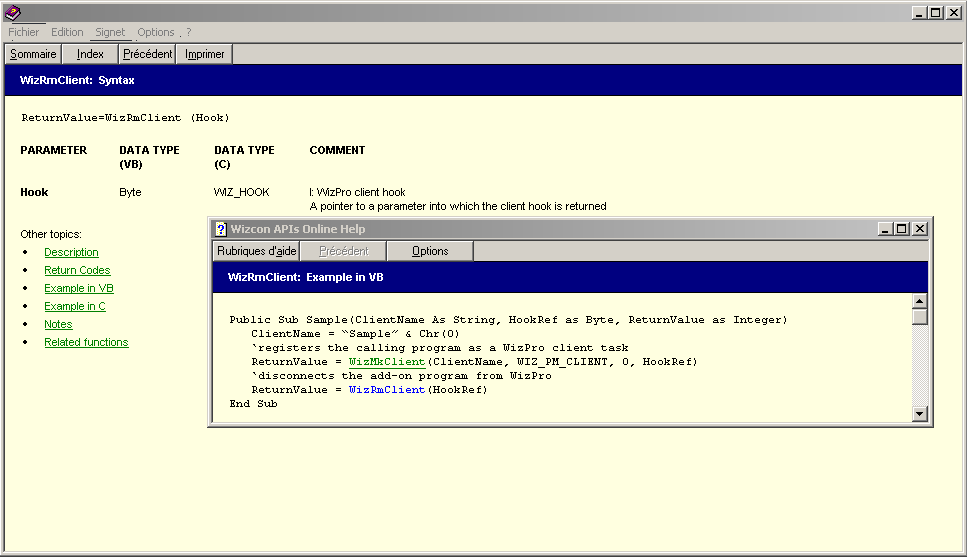Click Rubriques d'aide button in popup window
Screen dimensions: 967x557
257,251
